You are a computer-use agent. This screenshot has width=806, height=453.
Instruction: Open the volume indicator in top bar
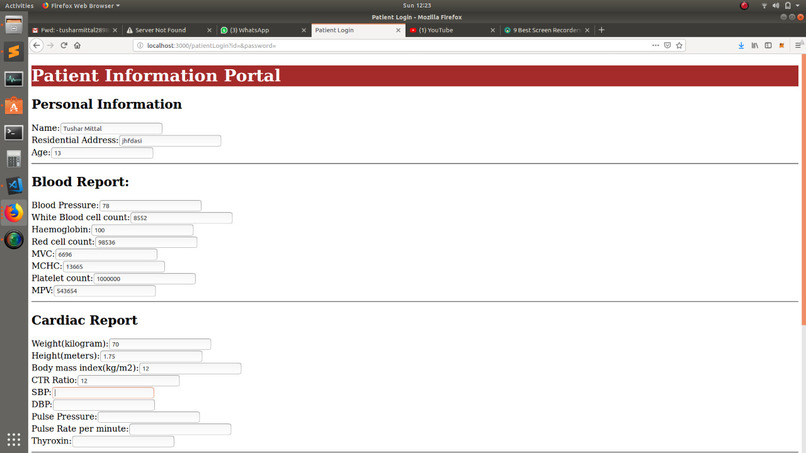[776, 6]
